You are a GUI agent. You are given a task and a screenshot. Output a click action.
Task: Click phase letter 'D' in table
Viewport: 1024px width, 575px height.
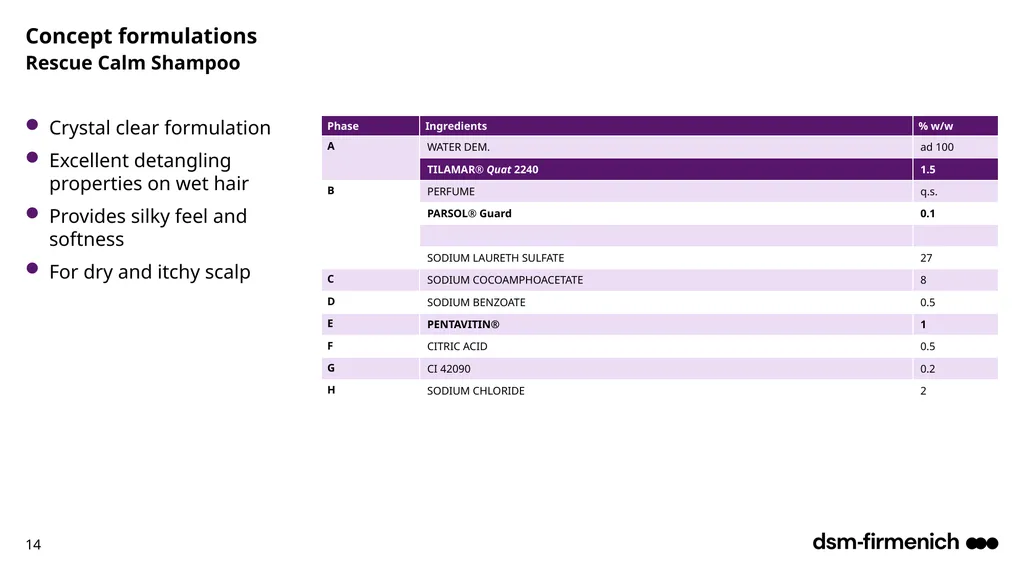point(330,301)
